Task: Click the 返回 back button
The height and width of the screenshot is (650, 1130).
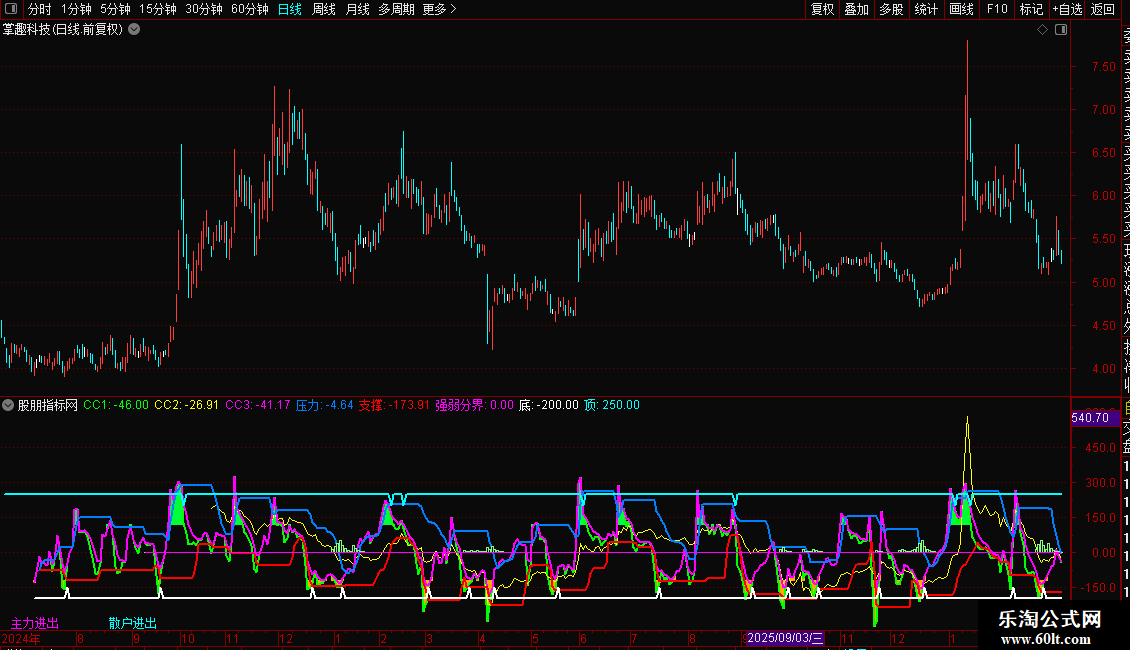Action: pyautogui.click(x=1103, y=9)
